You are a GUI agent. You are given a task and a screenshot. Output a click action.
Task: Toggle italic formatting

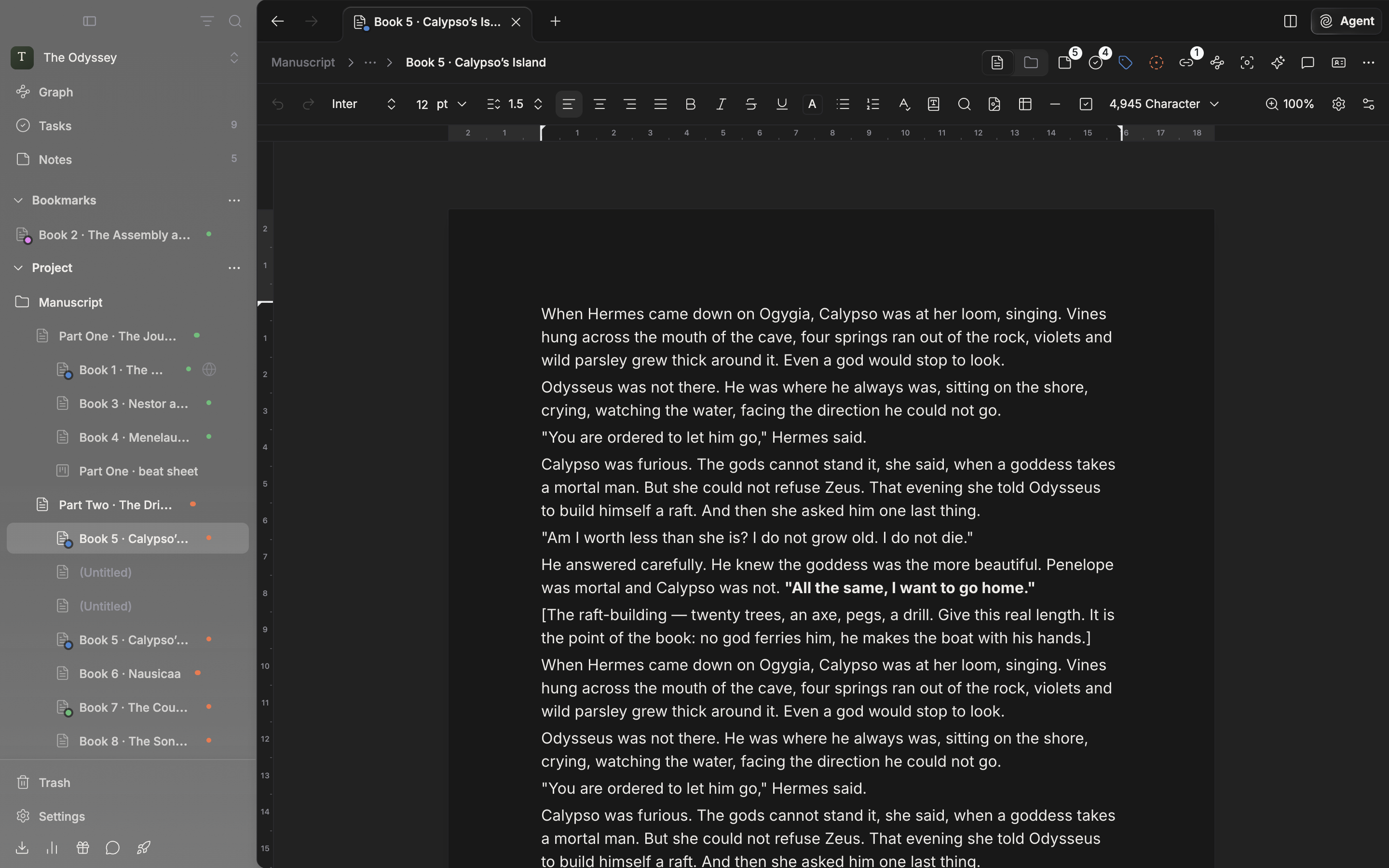721,104
